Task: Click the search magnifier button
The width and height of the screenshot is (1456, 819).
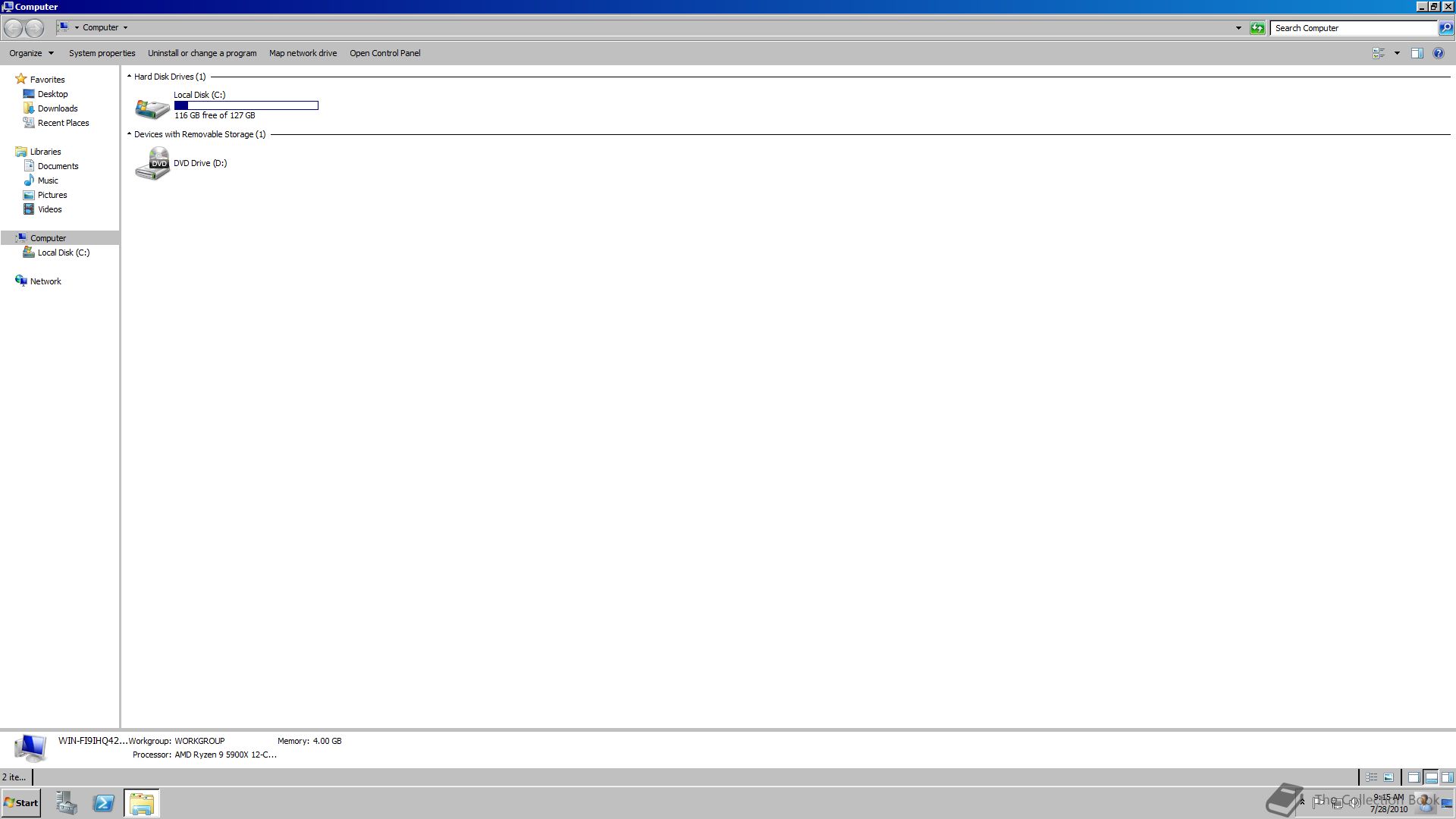Action: (x=1446, y=28)
